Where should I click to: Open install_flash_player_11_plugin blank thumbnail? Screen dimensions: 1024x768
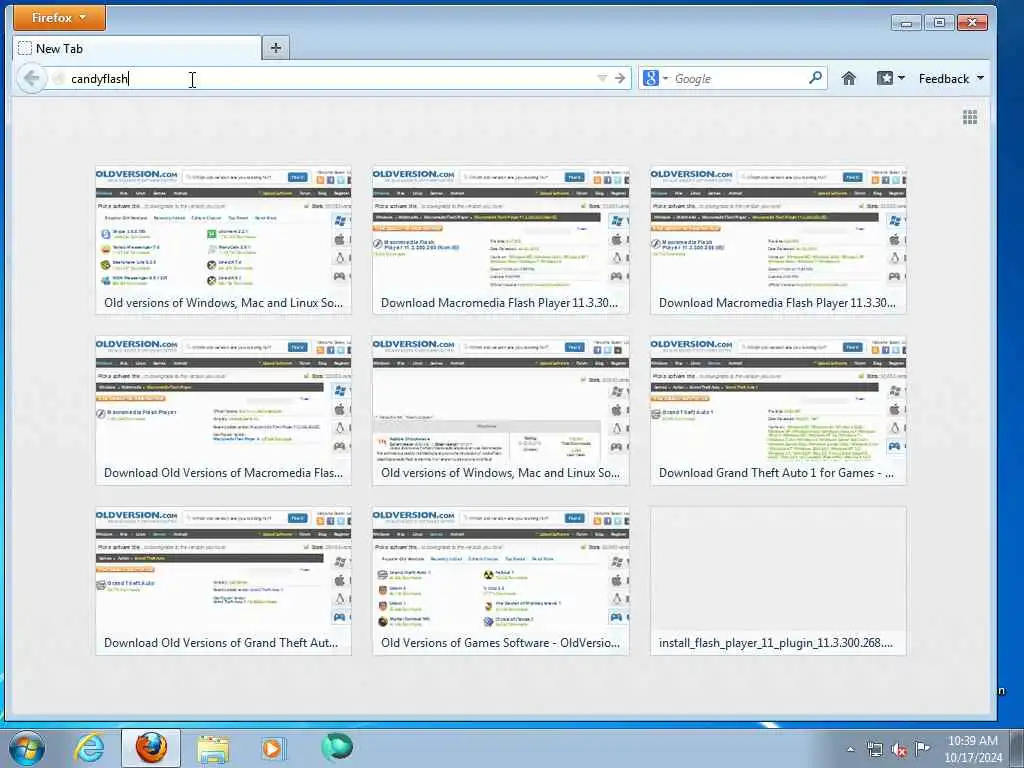(778, 581)
